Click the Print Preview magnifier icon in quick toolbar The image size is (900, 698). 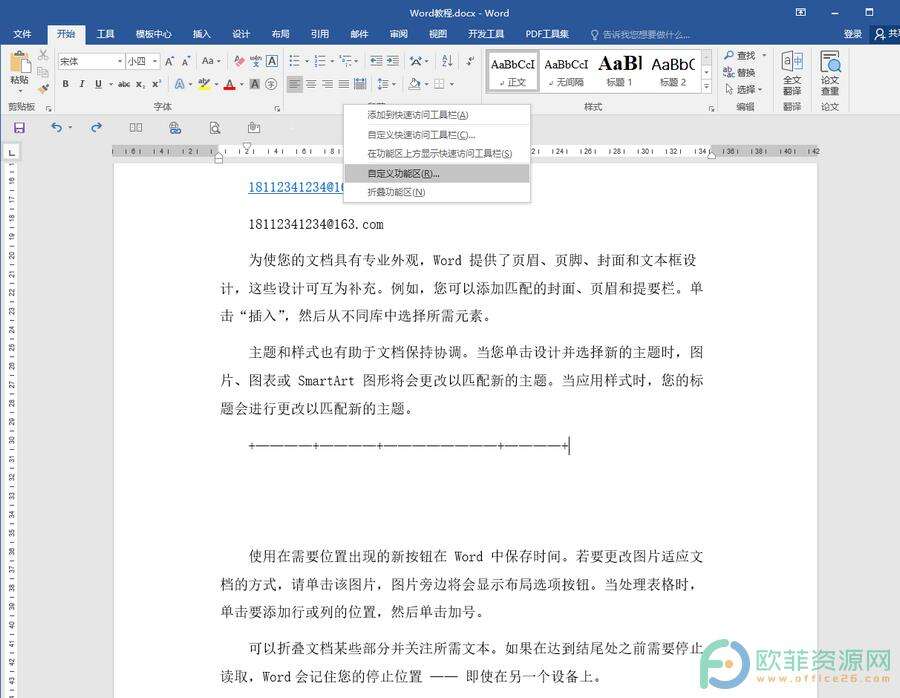coord(215,127)
